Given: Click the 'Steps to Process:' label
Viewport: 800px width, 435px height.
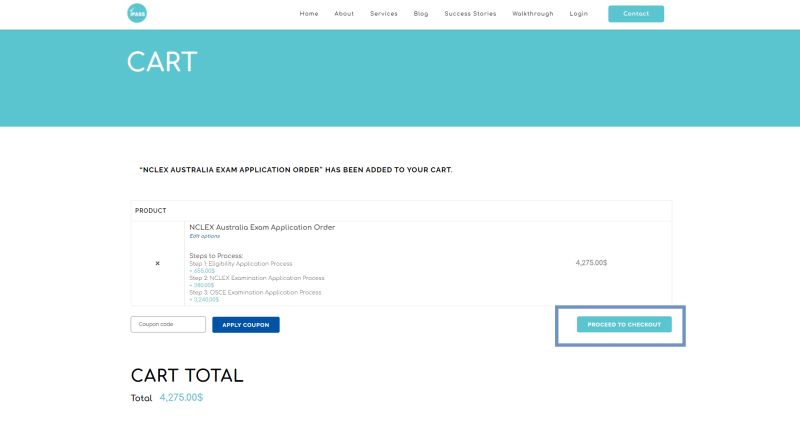Looking at the screenshot, I should tap(216, 255).
